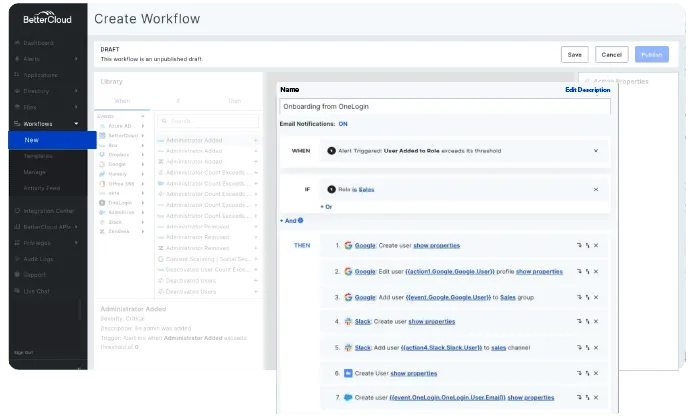Collapse the Workflows sidebar menu arrow
The width and height of the screenshot is (690, 420).
76,124
